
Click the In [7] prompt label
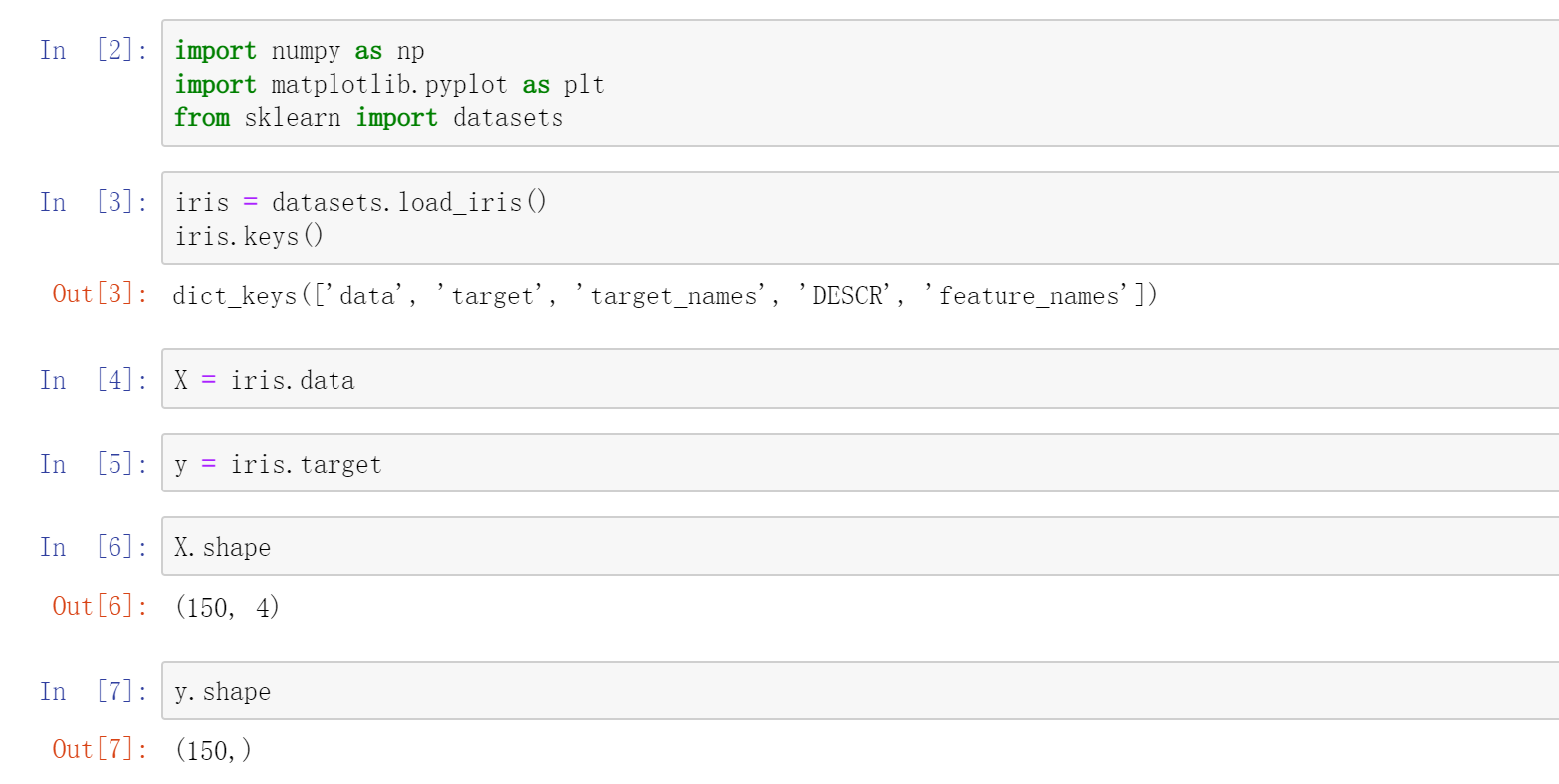94,692
